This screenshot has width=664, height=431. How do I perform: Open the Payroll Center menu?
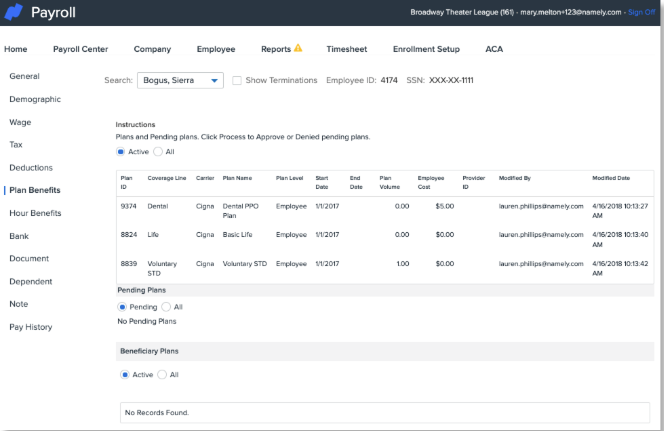(x=80, y=49)
